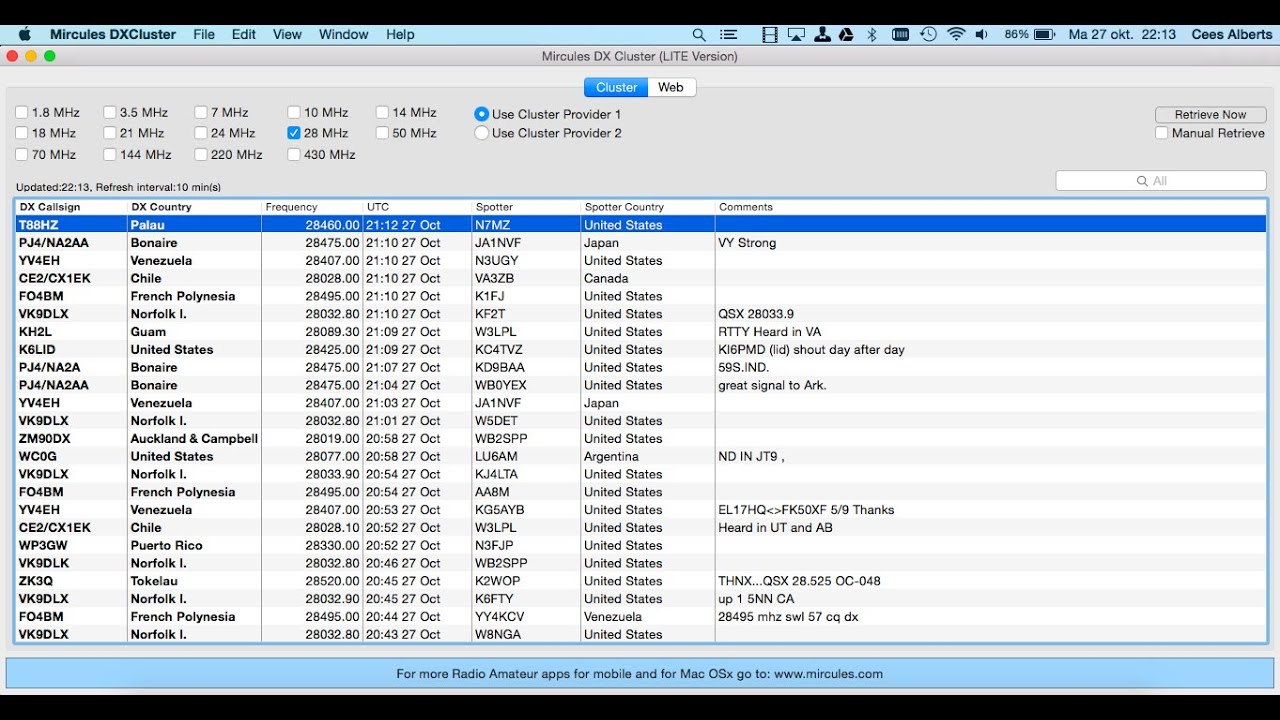Uncheck the 28 MHz band filter
Viewport: 1280px width, 720px height.
pos(294,133)
